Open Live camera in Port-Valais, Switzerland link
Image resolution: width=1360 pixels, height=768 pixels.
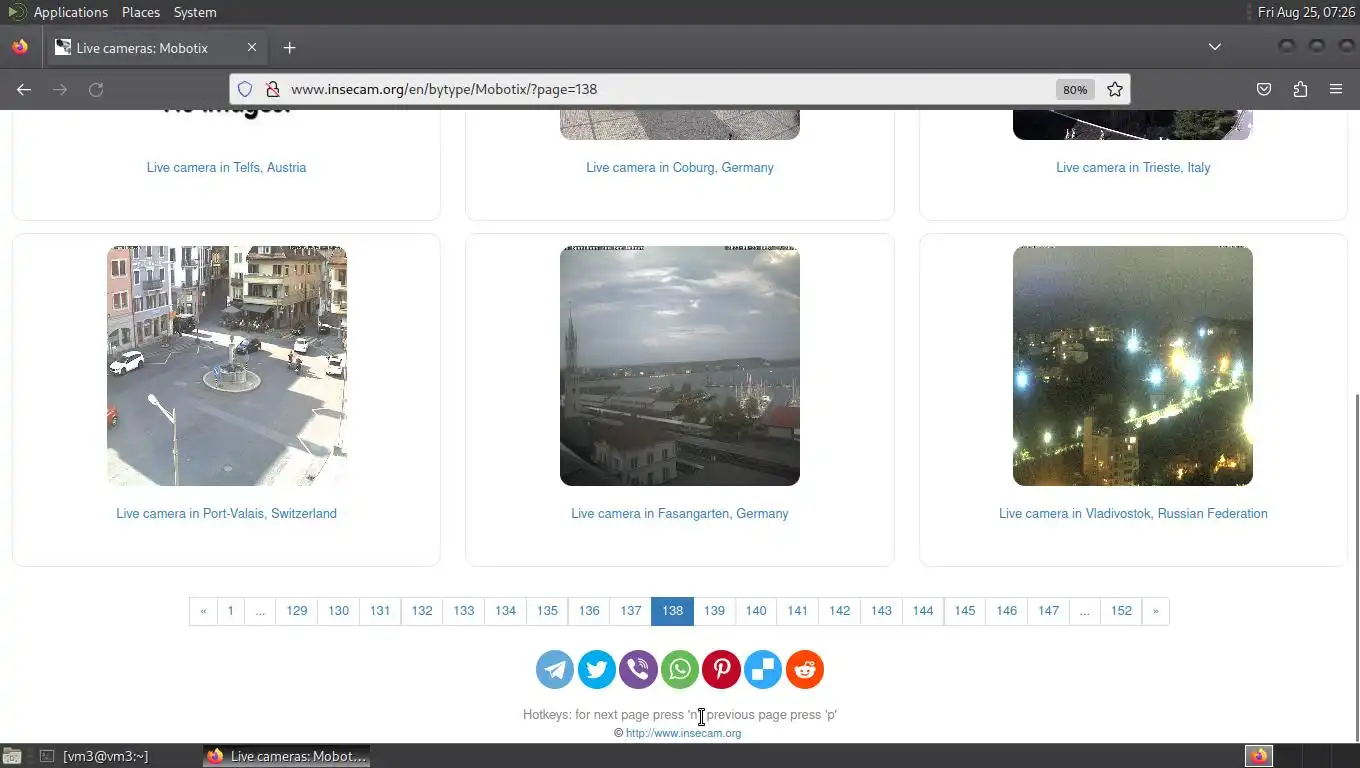point(226,513)
